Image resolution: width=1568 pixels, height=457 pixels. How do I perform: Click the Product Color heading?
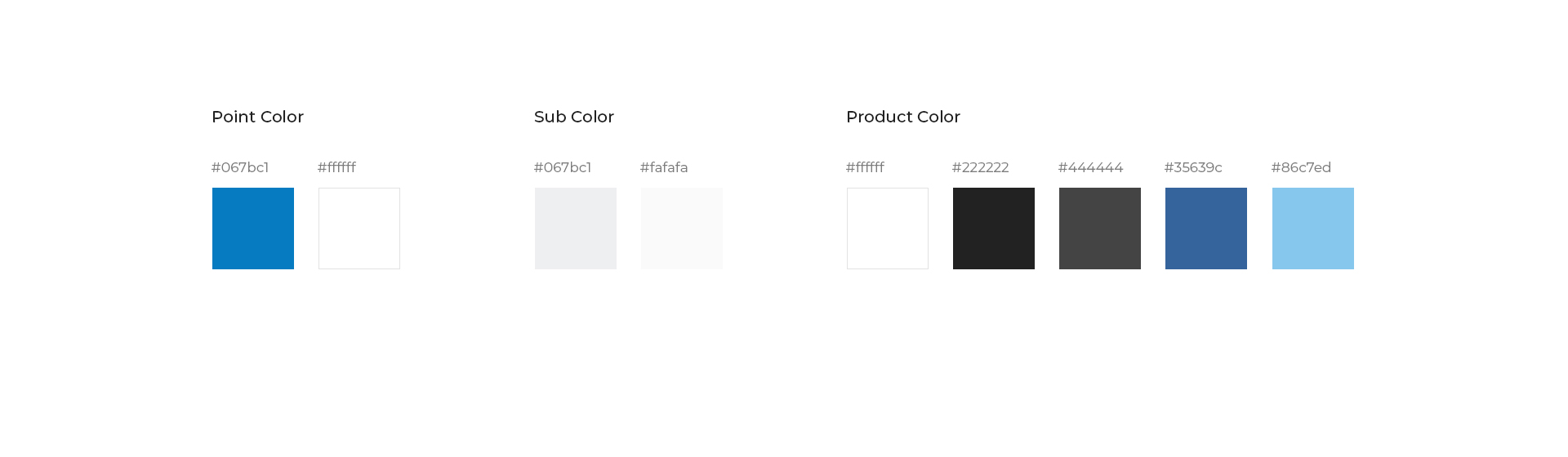pyautogui.click(x=903, y=117)
